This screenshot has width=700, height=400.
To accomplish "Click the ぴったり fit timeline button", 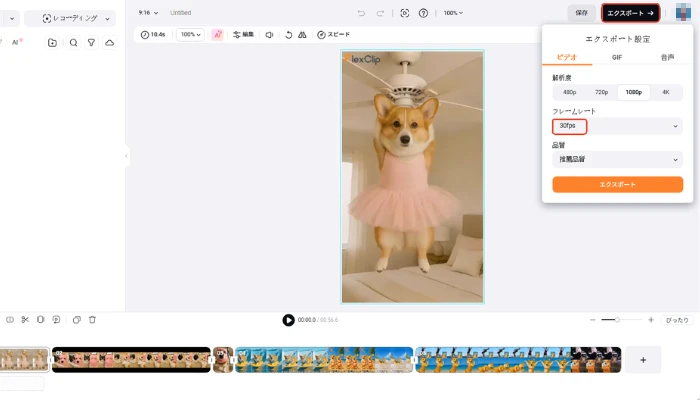I will coord(677,320).
